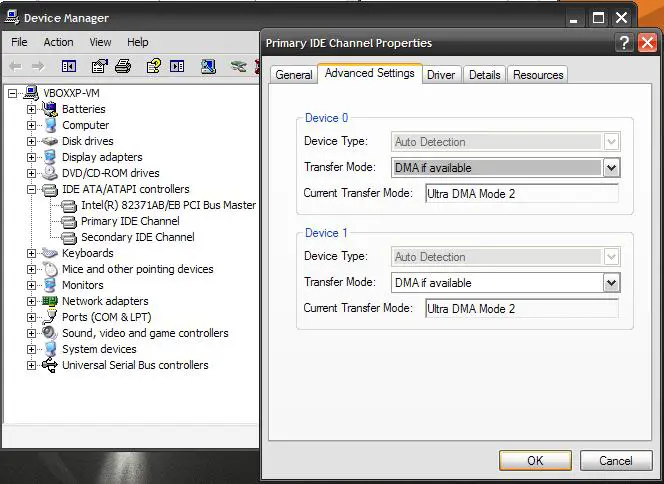Click the Ports (COM & LPT) icon
Screen dimensions: 664x484
click(x=50, y=317)
